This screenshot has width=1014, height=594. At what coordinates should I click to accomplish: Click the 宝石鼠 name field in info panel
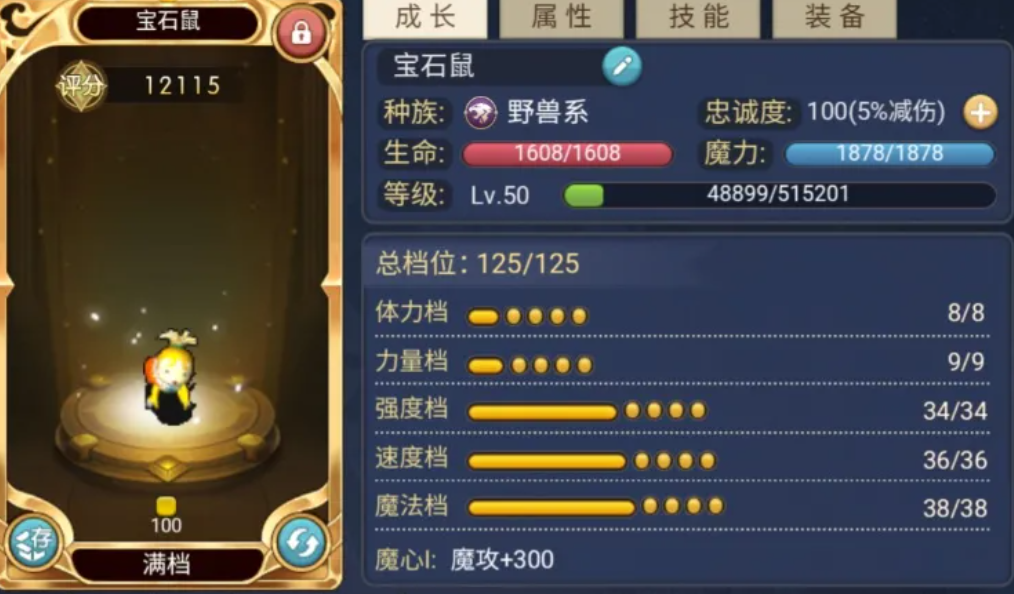(491, 66)
